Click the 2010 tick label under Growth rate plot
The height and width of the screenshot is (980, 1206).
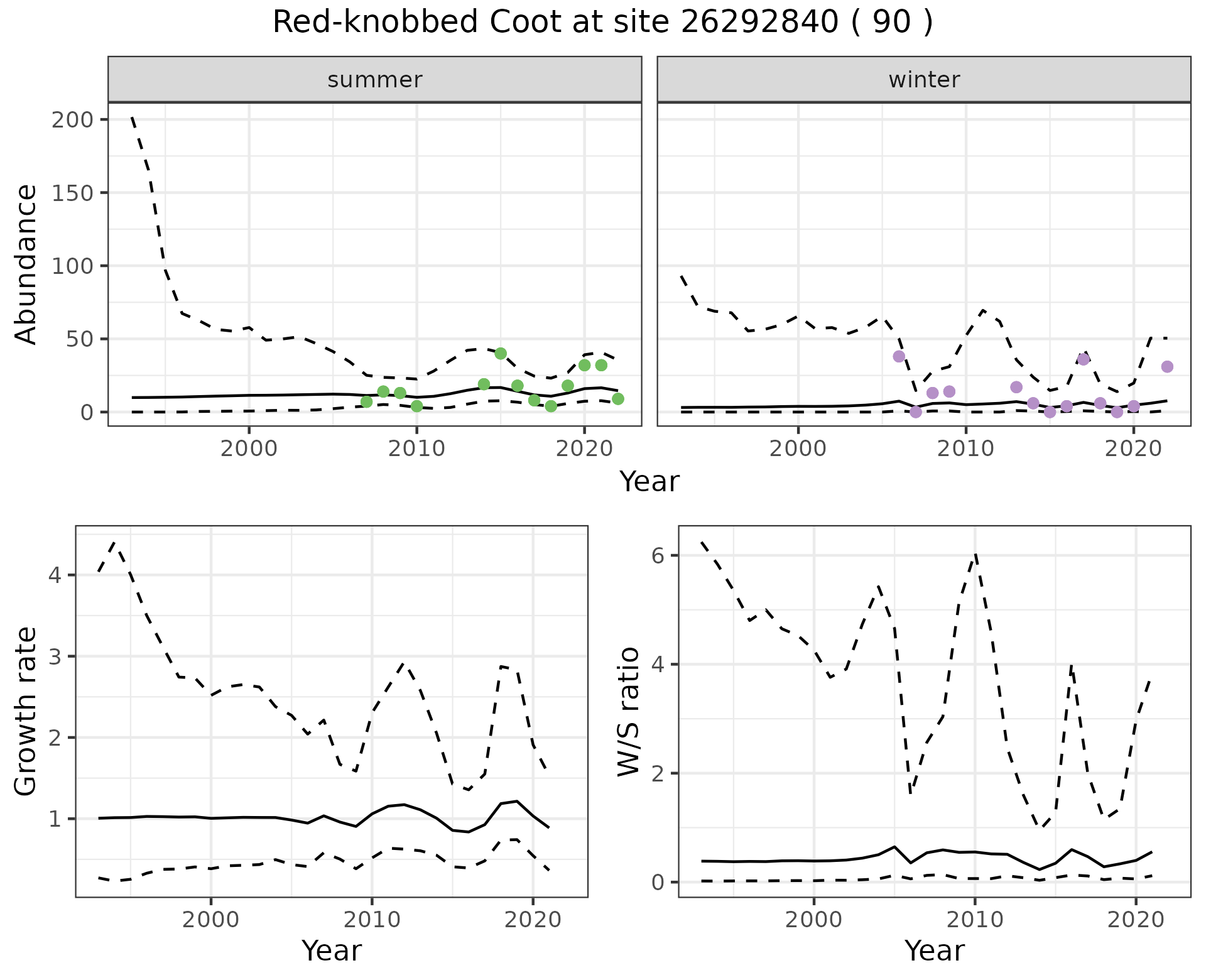pyautogui.click(x=372, y=920)
